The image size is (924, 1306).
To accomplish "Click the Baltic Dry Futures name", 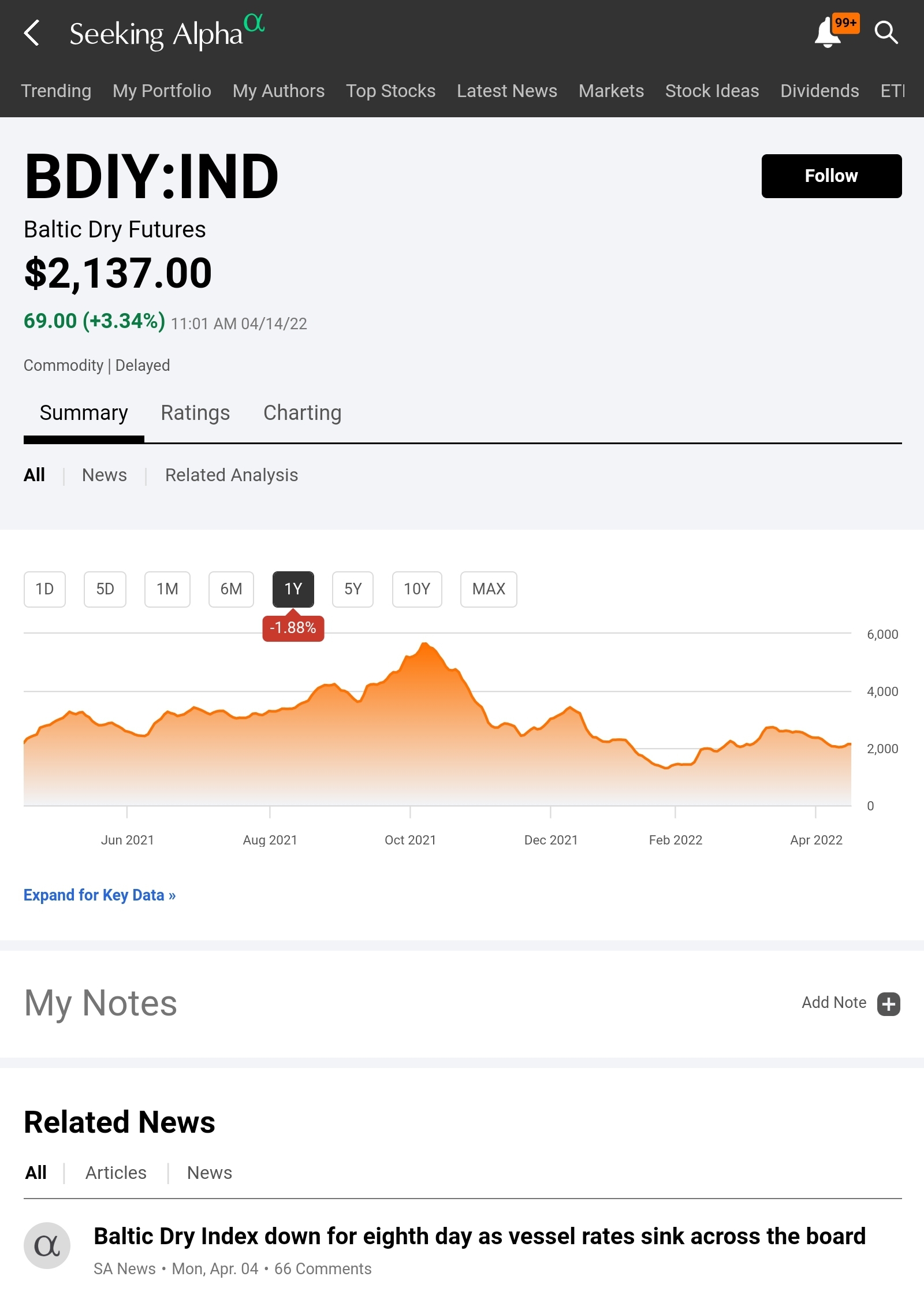I will click(115, 230).
